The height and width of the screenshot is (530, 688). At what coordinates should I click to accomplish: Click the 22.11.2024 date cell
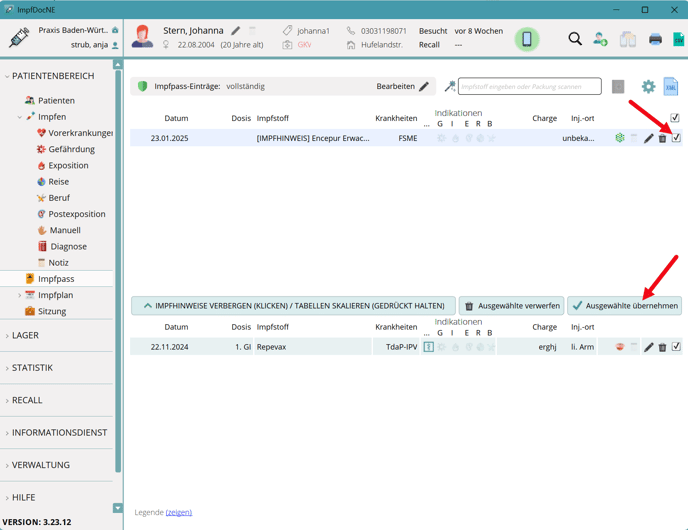[x=169, y=347]
